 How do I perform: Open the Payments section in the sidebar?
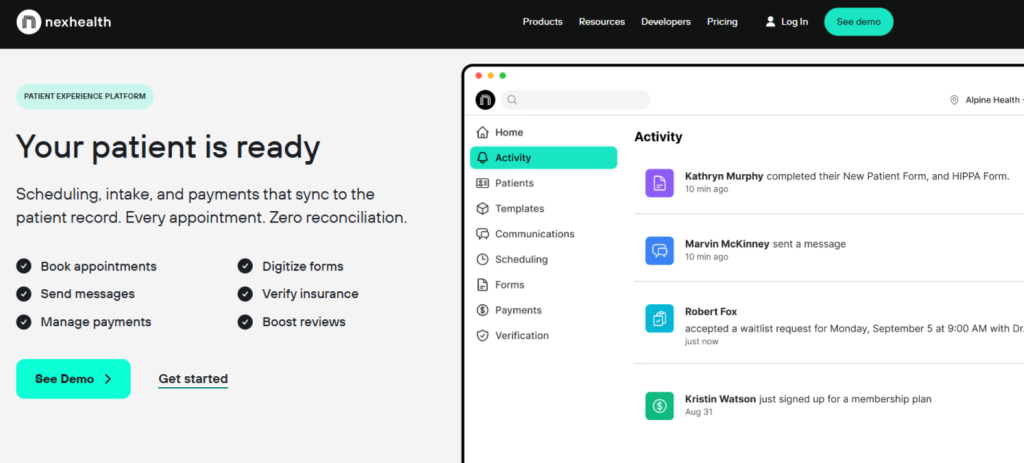point(543,310)
